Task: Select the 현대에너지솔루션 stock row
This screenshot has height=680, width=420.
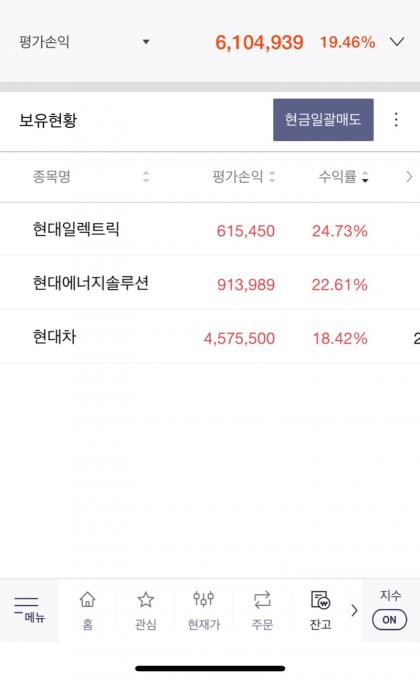Action: point(210,283)
